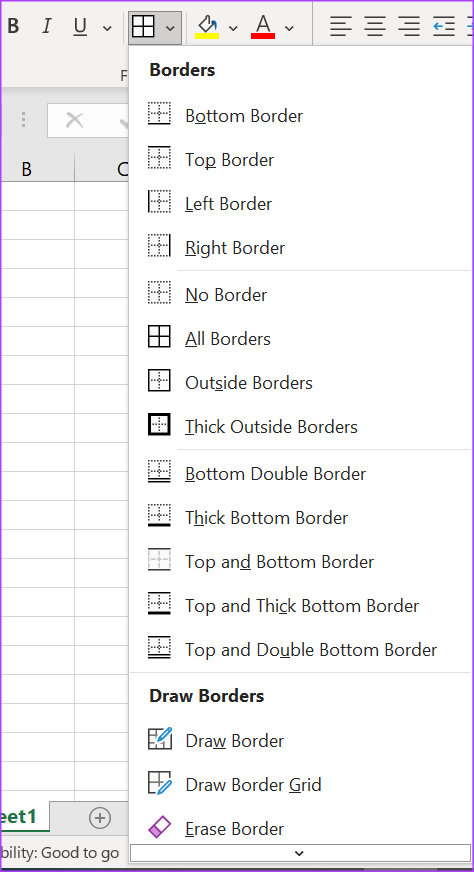474x872 pixels.
Task: Collapse the Borders dropdown arrow
Action: (x=170, y=28)
